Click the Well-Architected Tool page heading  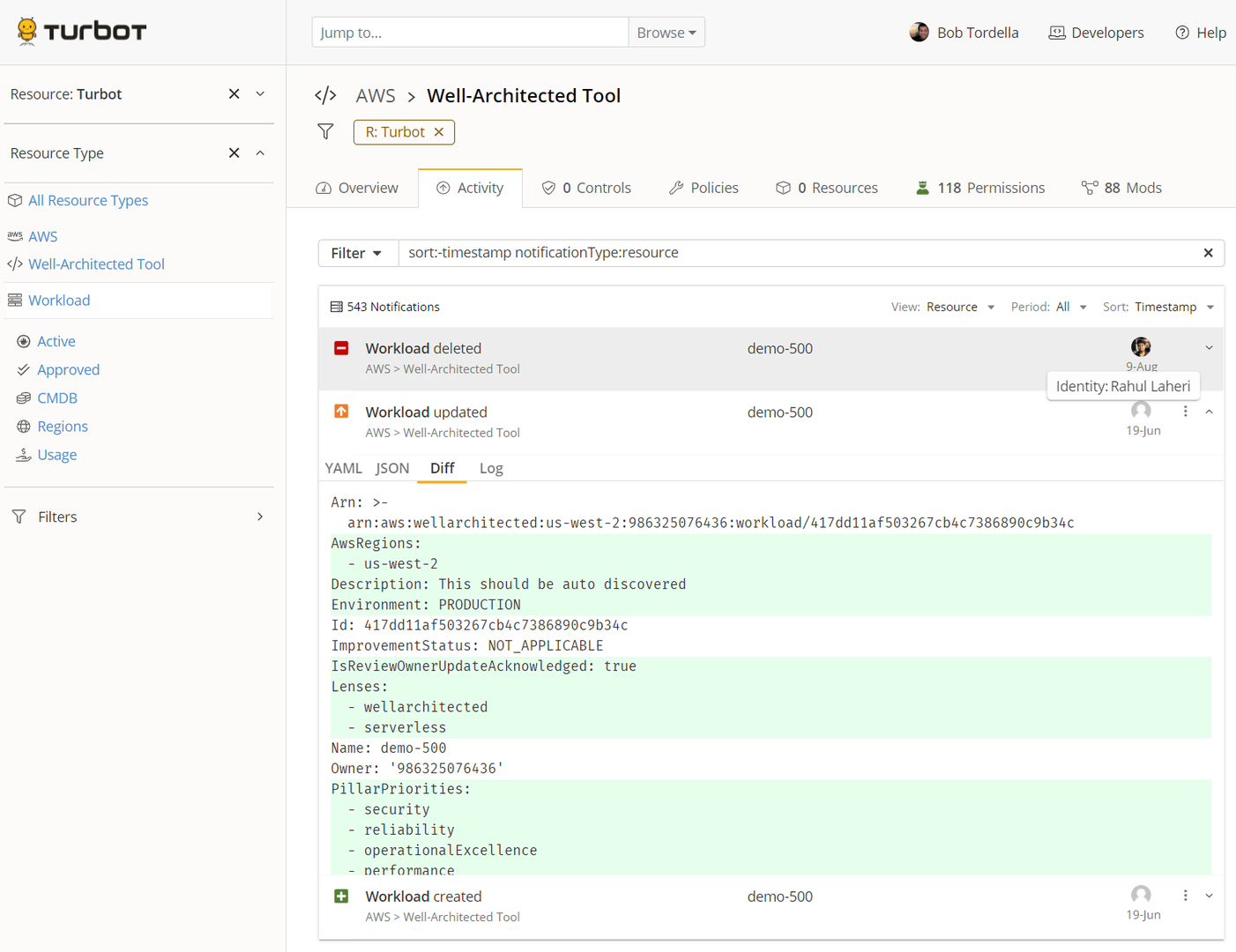tap(524, 95)
